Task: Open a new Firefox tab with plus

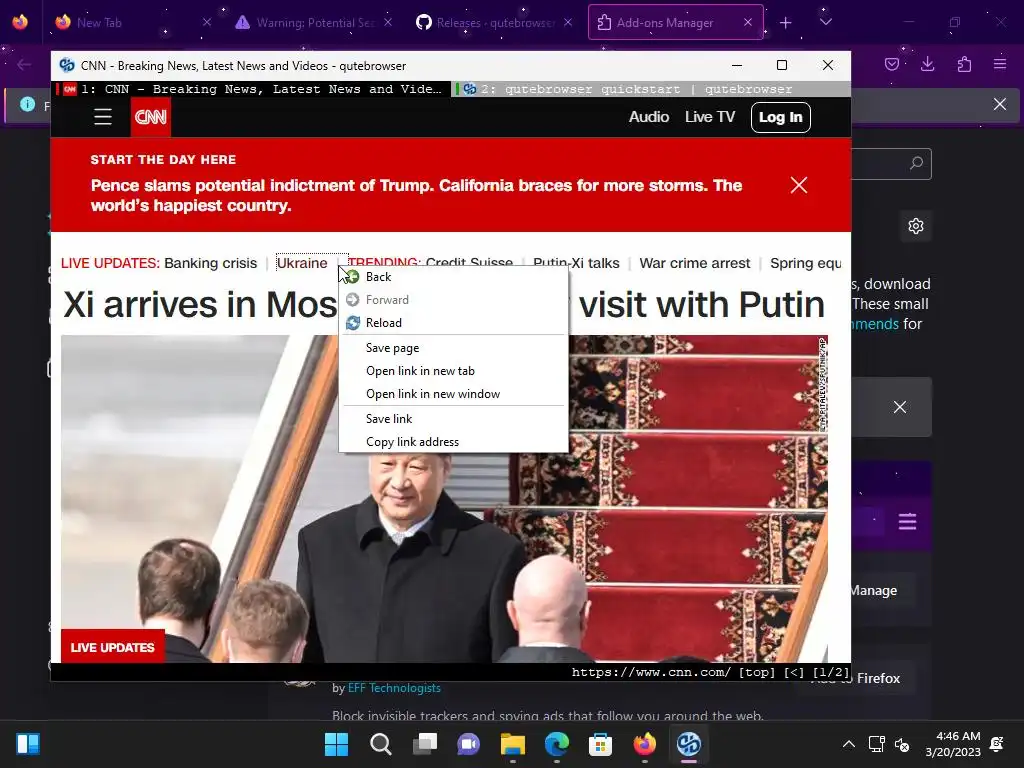Action: pyautogui.click(x=786, y=23)
